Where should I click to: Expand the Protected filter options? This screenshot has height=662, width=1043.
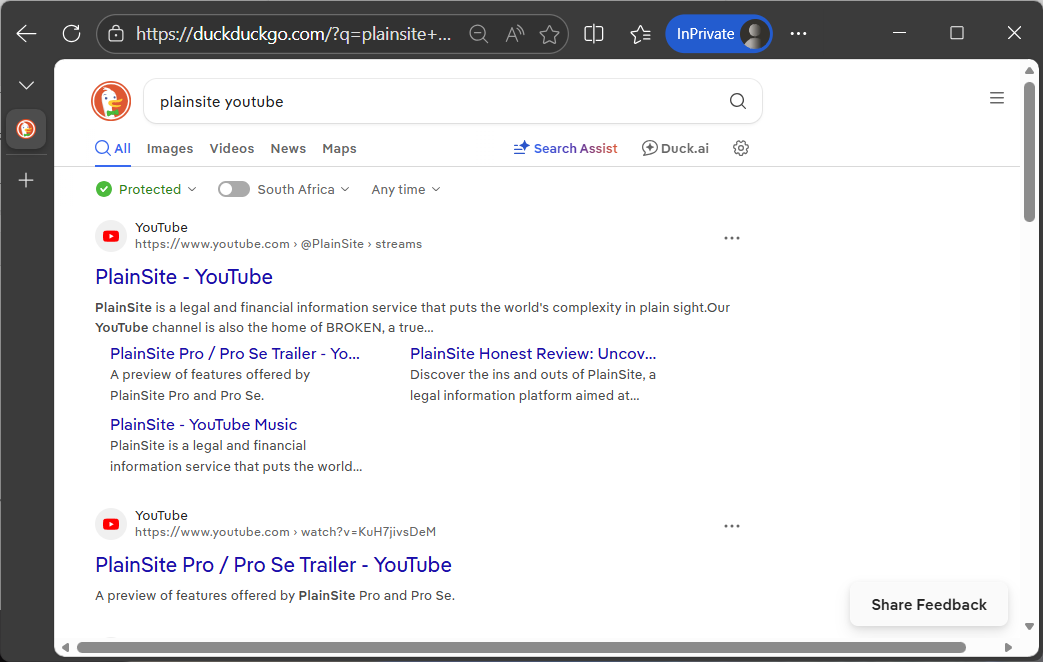(x=146, y=189)
